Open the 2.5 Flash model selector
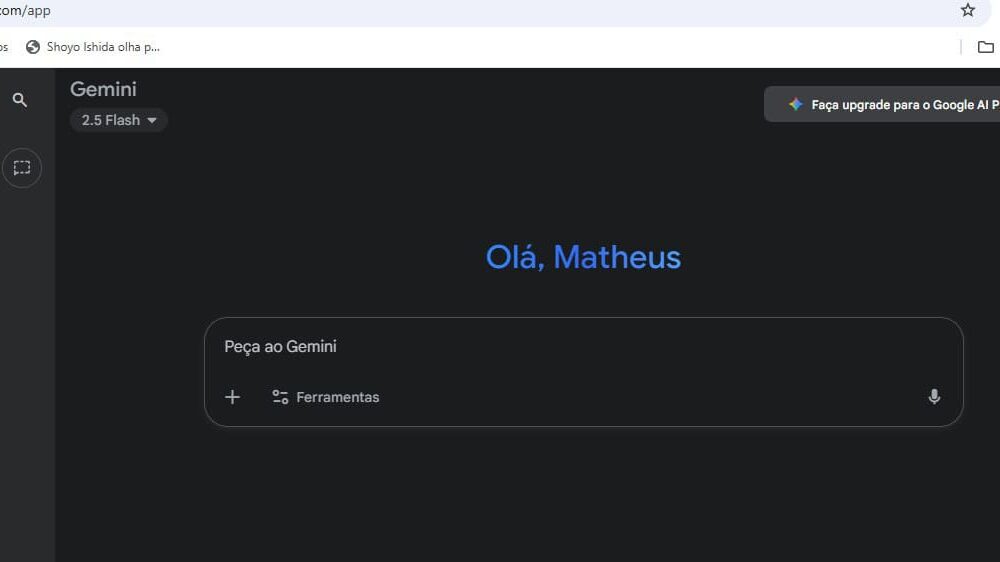This screenshot has height=562, width=1000. tap(110, 120)
